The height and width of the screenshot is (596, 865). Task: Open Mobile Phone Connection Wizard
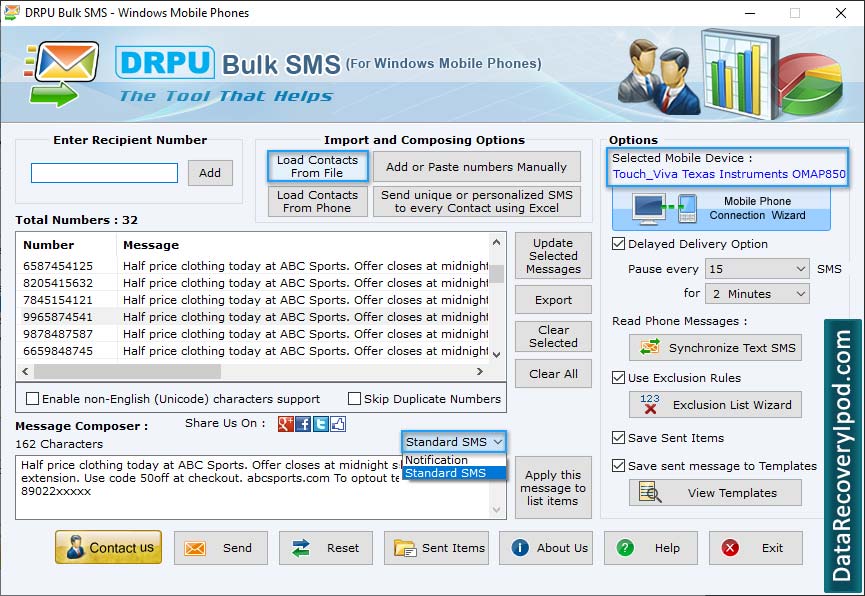[x=721, y=209]
